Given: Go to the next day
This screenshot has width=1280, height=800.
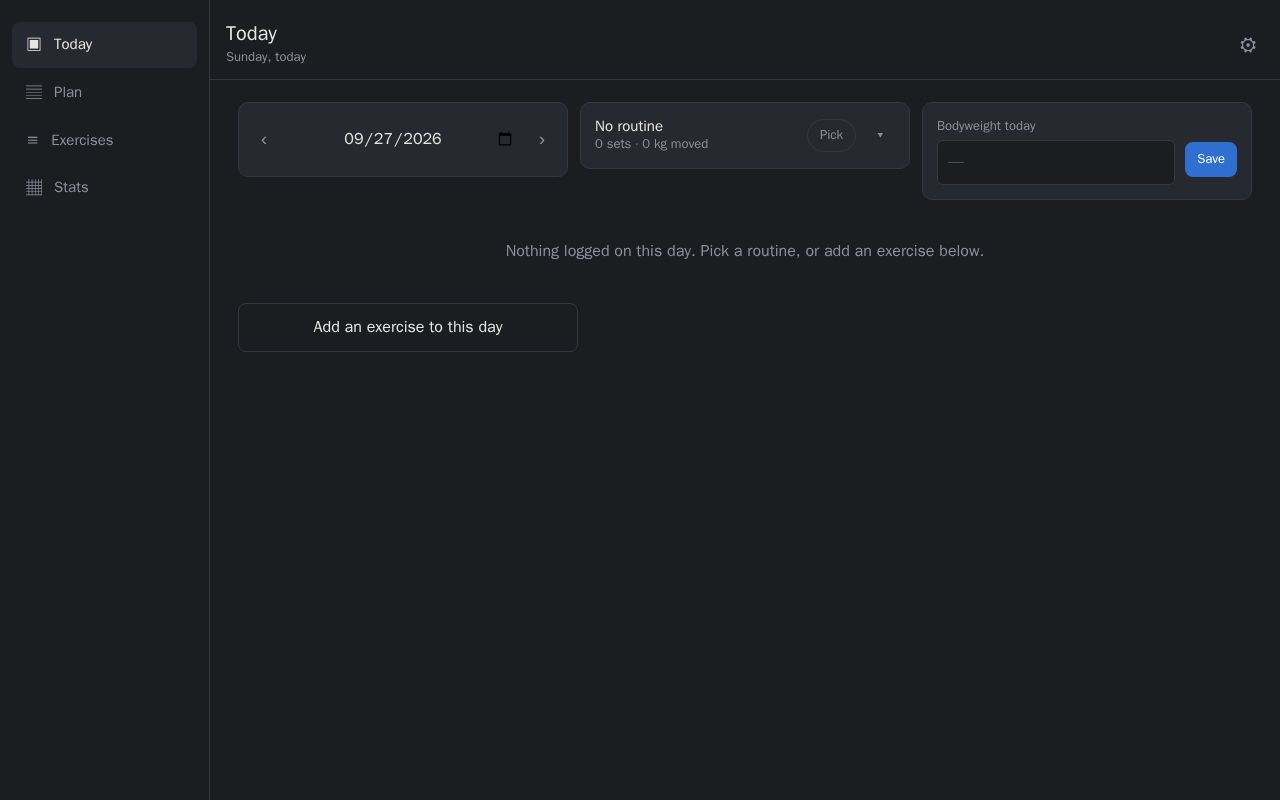Looking at the screenshot, I should click(542, 140).
